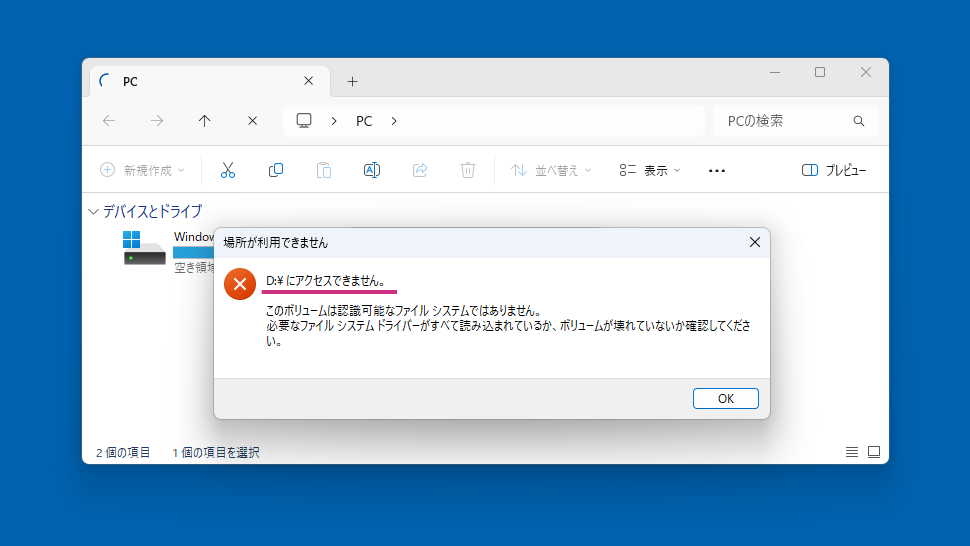Open the three-dot more options menu
This screenshot has height=546, width=970.
[x=716, y=171]
